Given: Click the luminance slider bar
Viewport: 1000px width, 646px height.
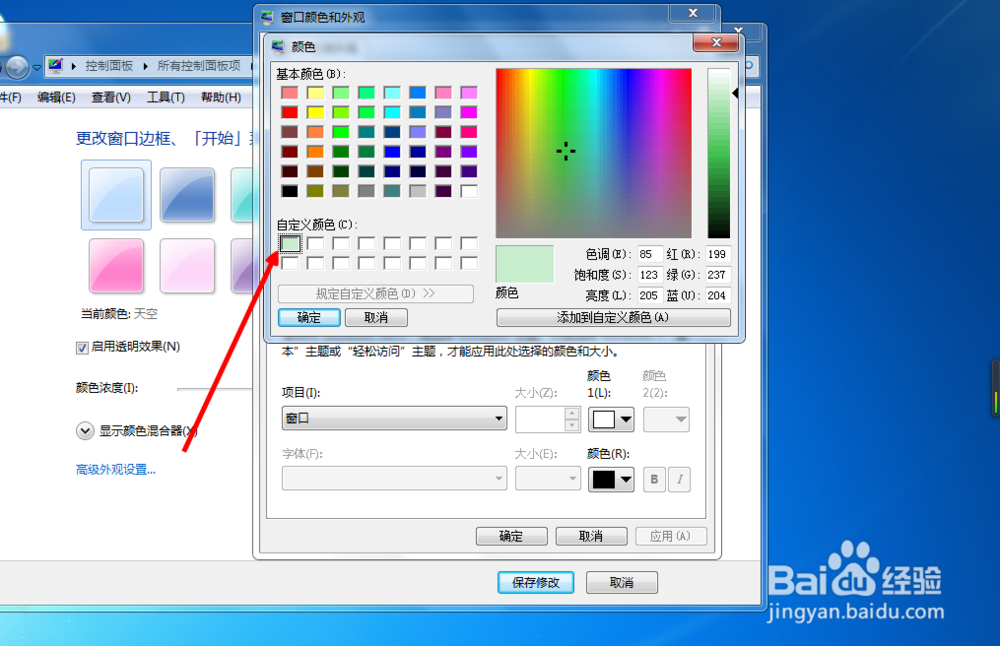Looking at the screenshot, I should tap(719, 153).
